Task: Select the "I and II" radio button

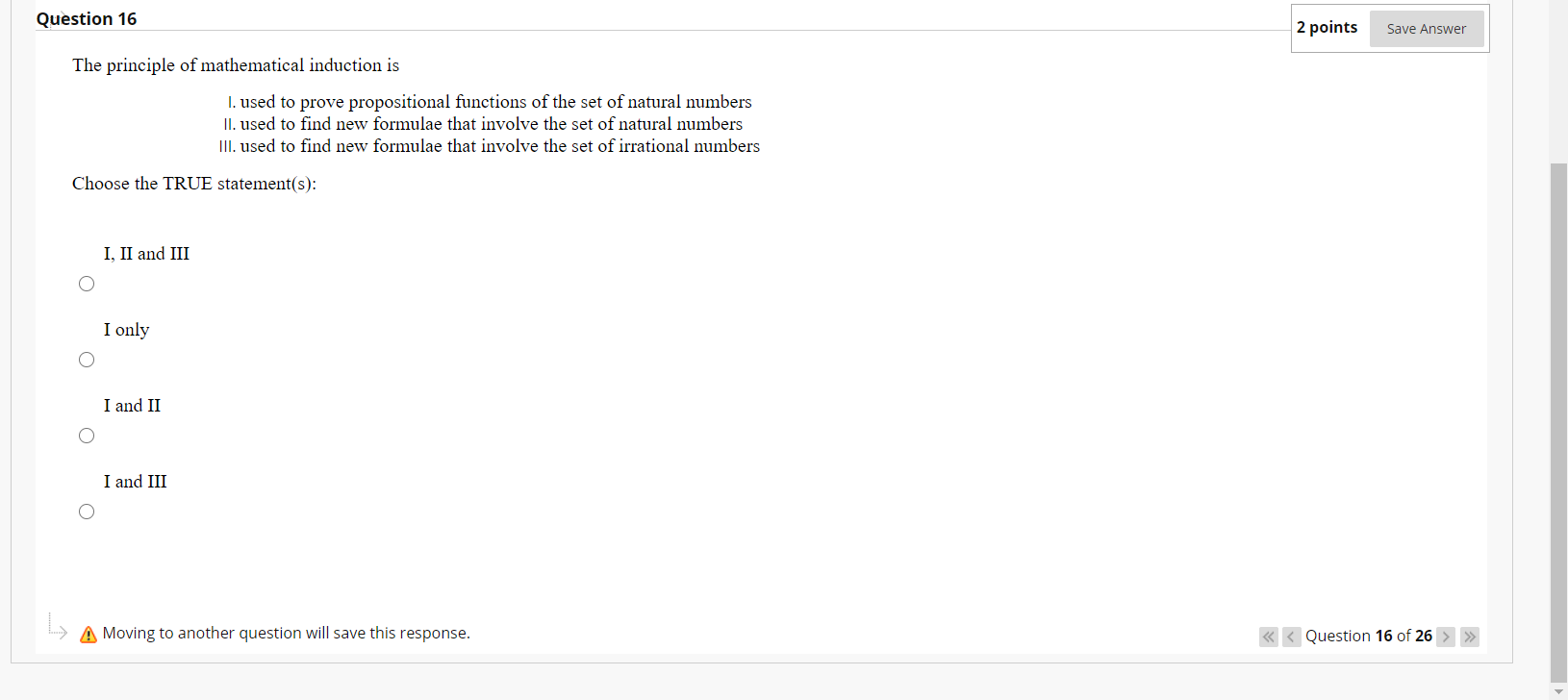Action: tap(87, 435)
